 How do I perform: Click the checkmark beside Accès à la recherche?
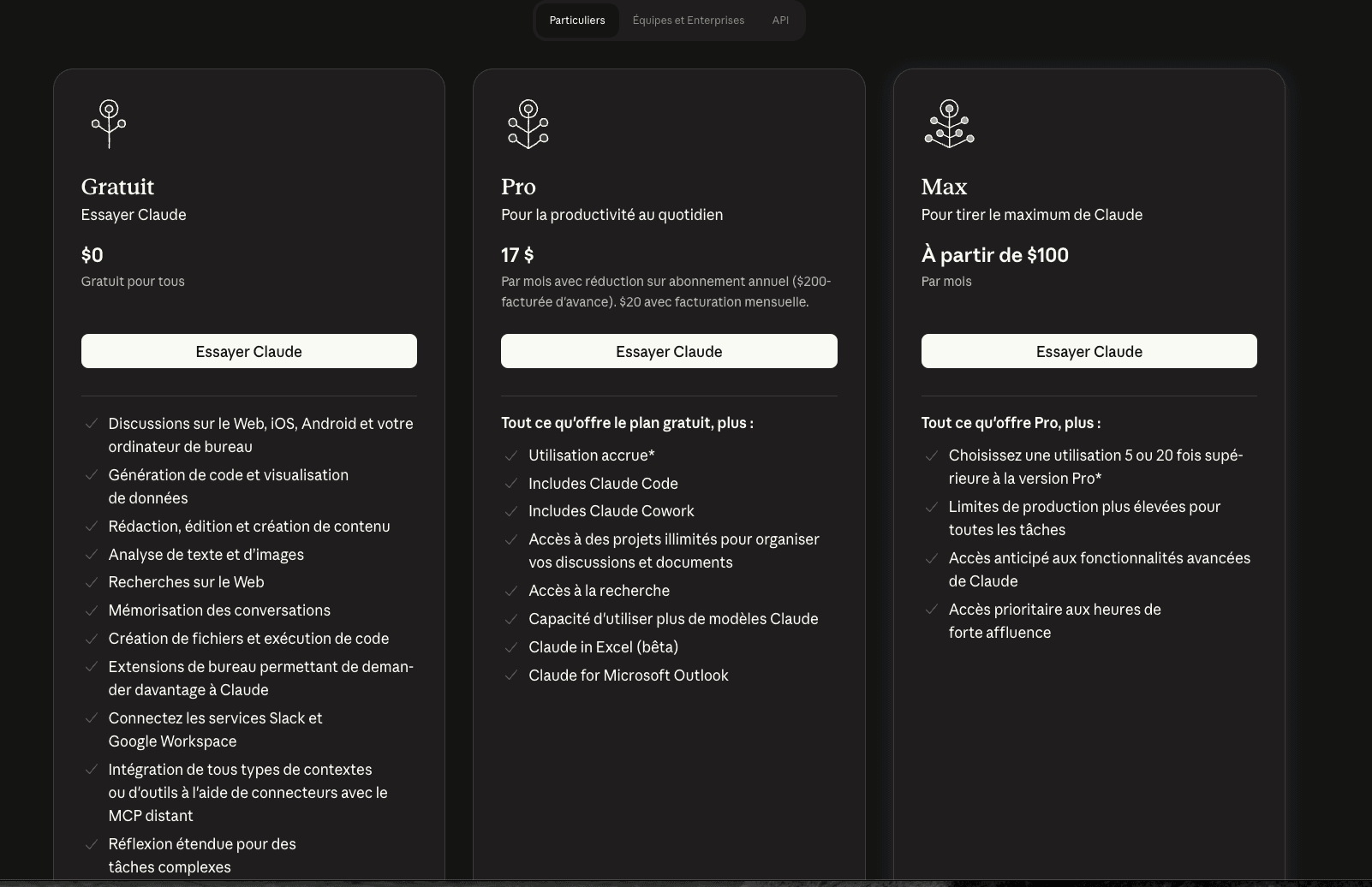pyautogui.click(x=511, y=590)
